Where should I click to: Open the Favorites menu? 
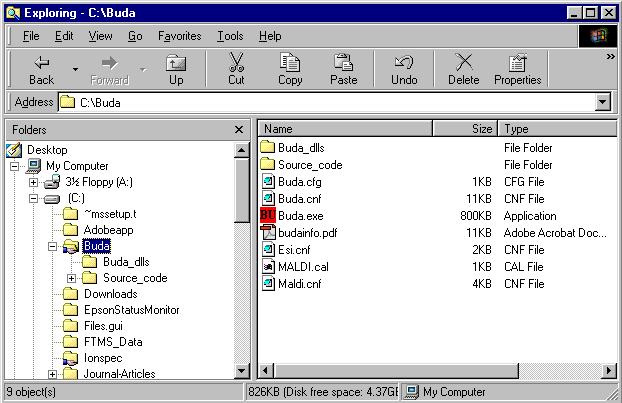pyautogui.click(x=179, y=36)
